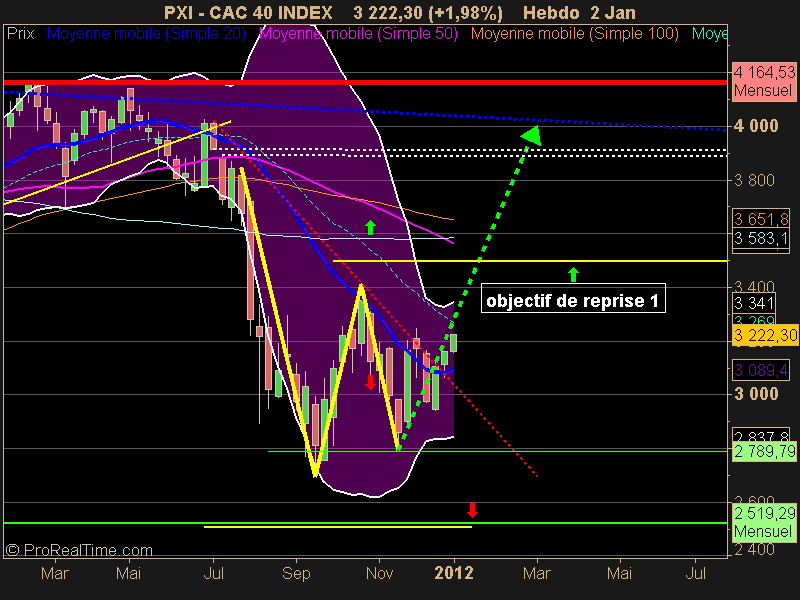Click the 'PXI - CAC 40 INDEX' chart title
800x600 pixels.
[x=248, y=12]
